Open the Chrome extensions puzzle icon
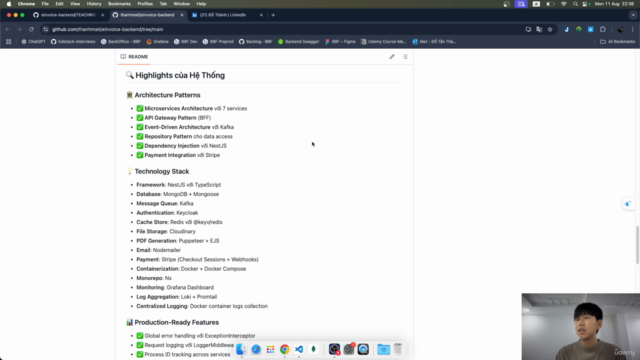Viewport: 640px width, 360px height. [603, 29]
